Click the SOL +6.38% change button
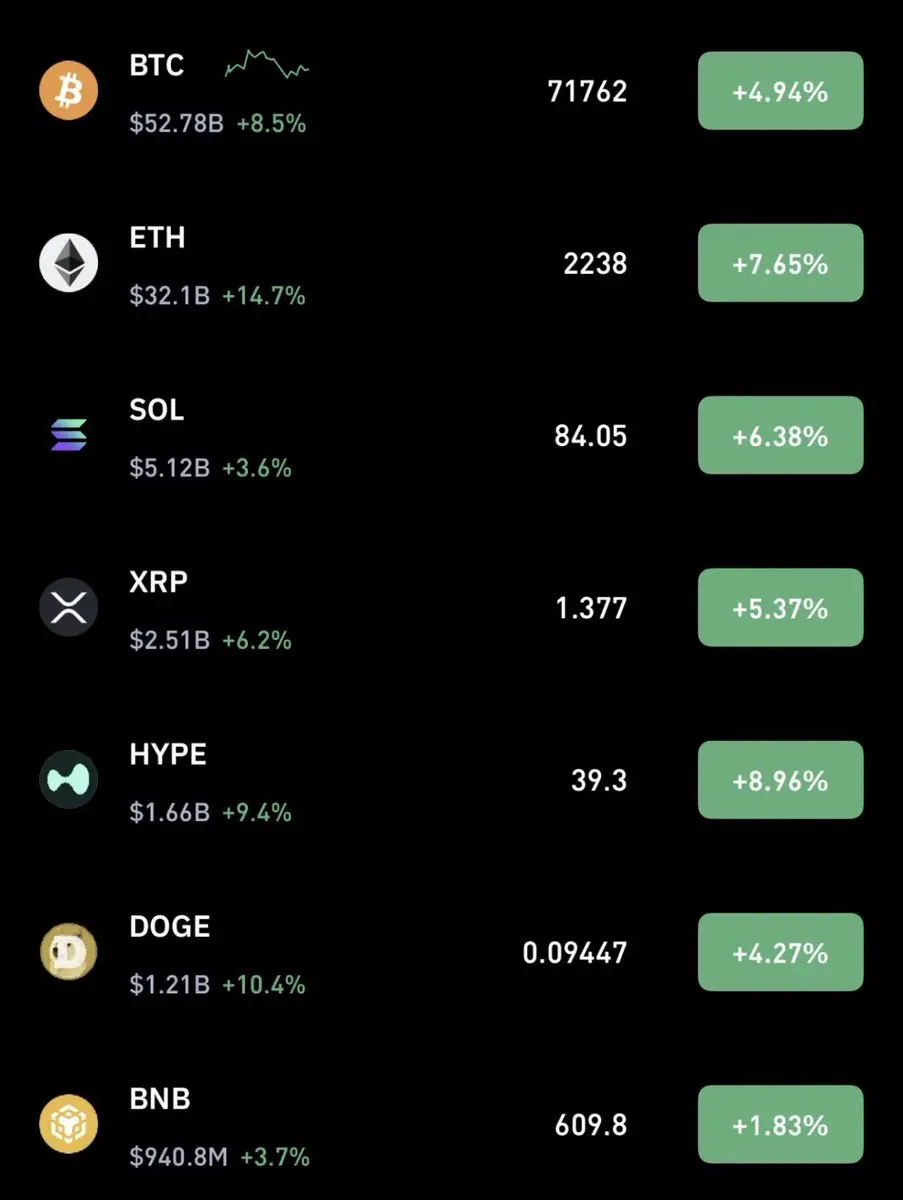Image resolution: width=903 pixels, height=1200 pixels. click(x=780, y=435)
